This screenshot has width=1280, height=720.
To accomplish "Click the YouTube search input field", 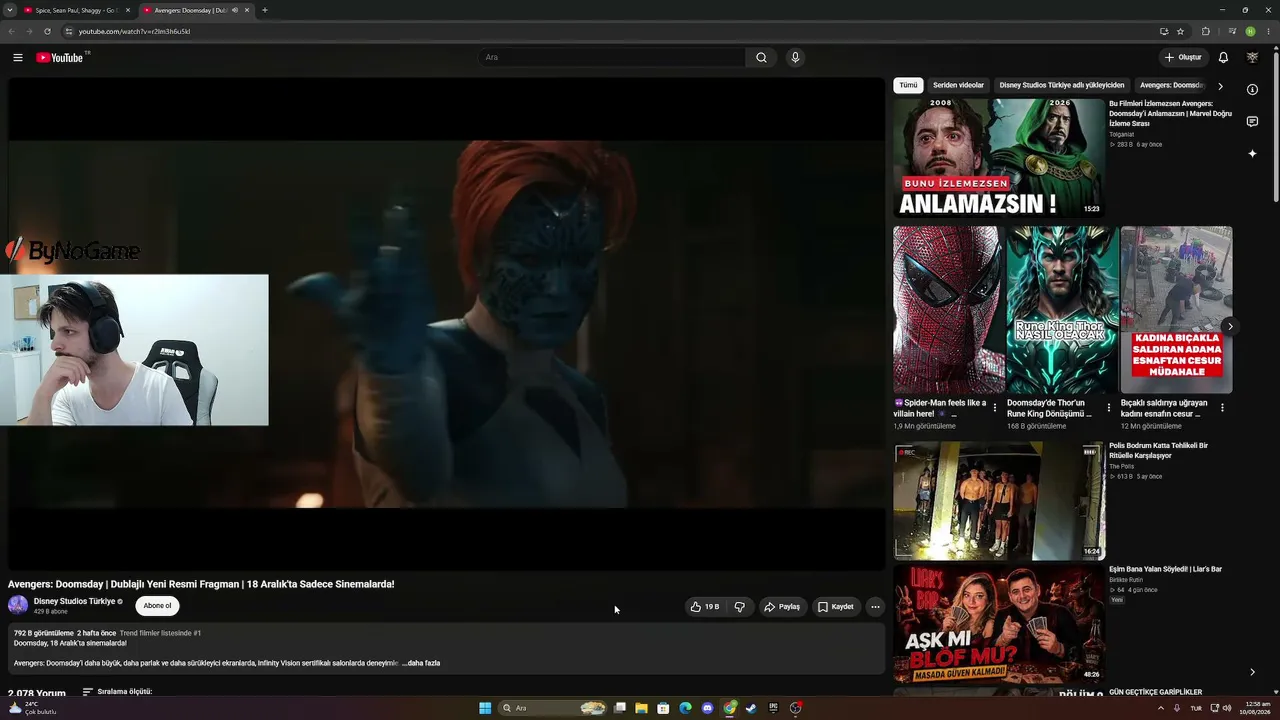I will click(612, 58).
